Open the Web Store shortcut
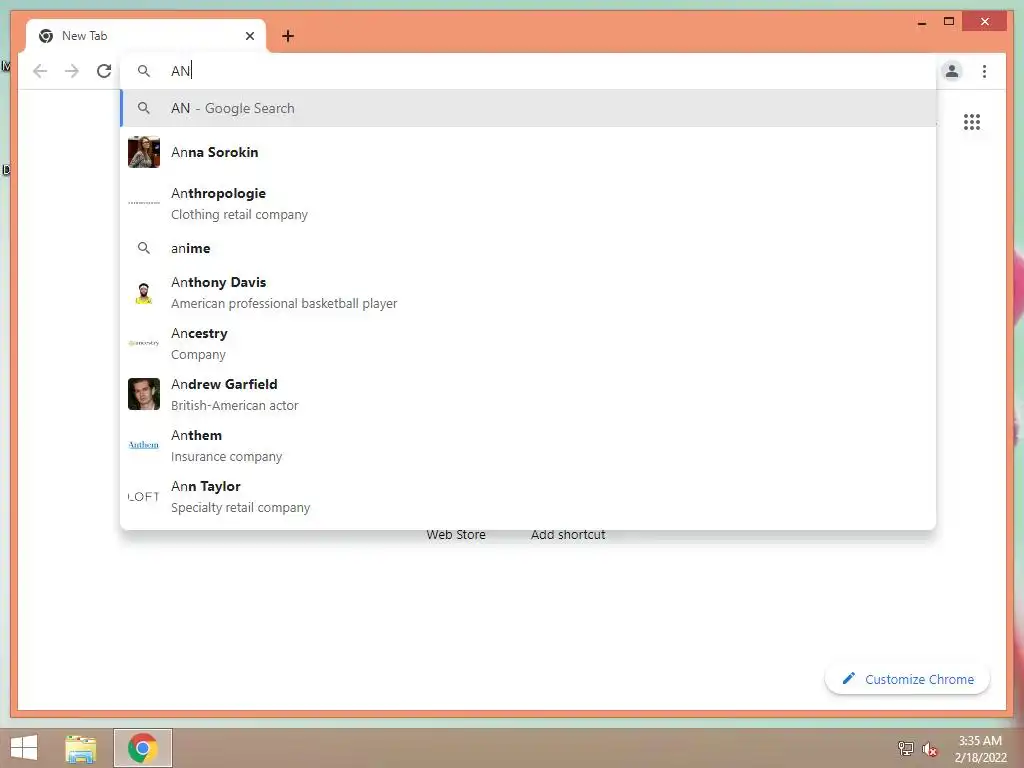 [456, 534]
